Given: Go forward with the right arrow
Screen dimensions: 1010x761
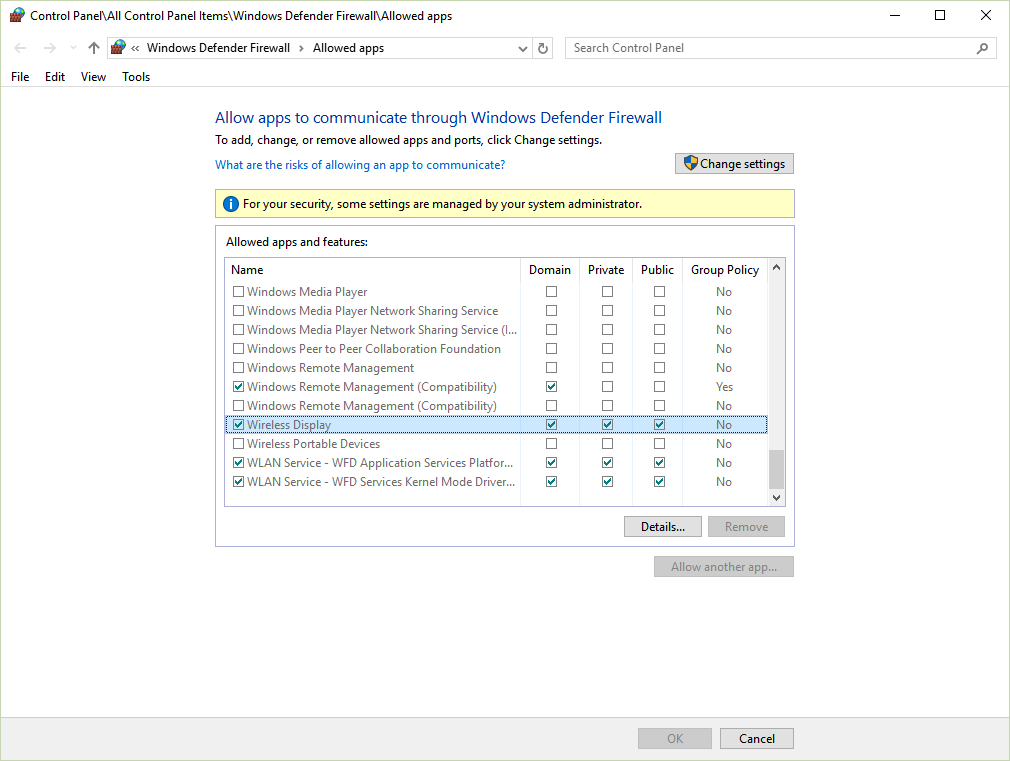Looking at the screenshot, I should click(x=49, y=48).
